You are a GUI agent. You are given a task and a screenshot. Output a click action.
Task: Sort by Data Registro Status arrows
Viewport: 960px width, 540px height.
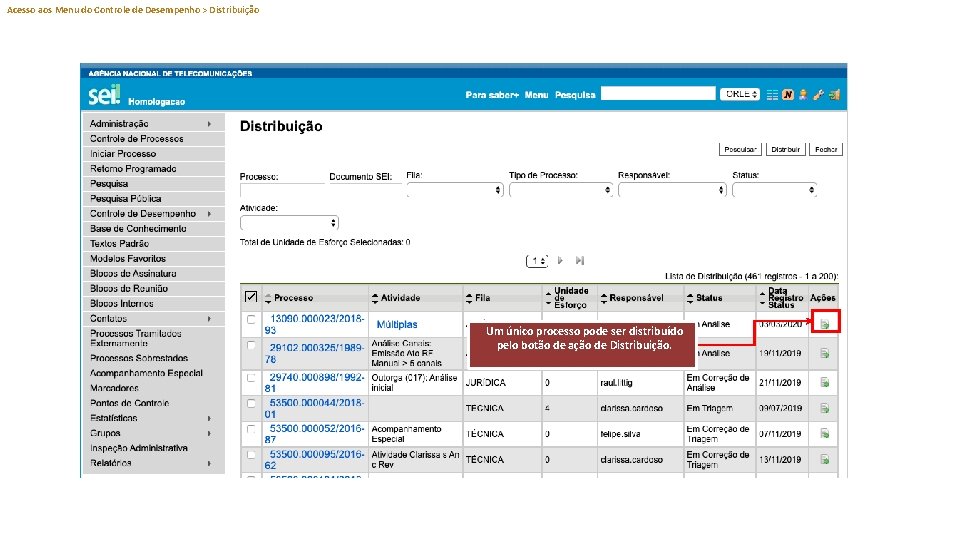(x=762, y=298)
